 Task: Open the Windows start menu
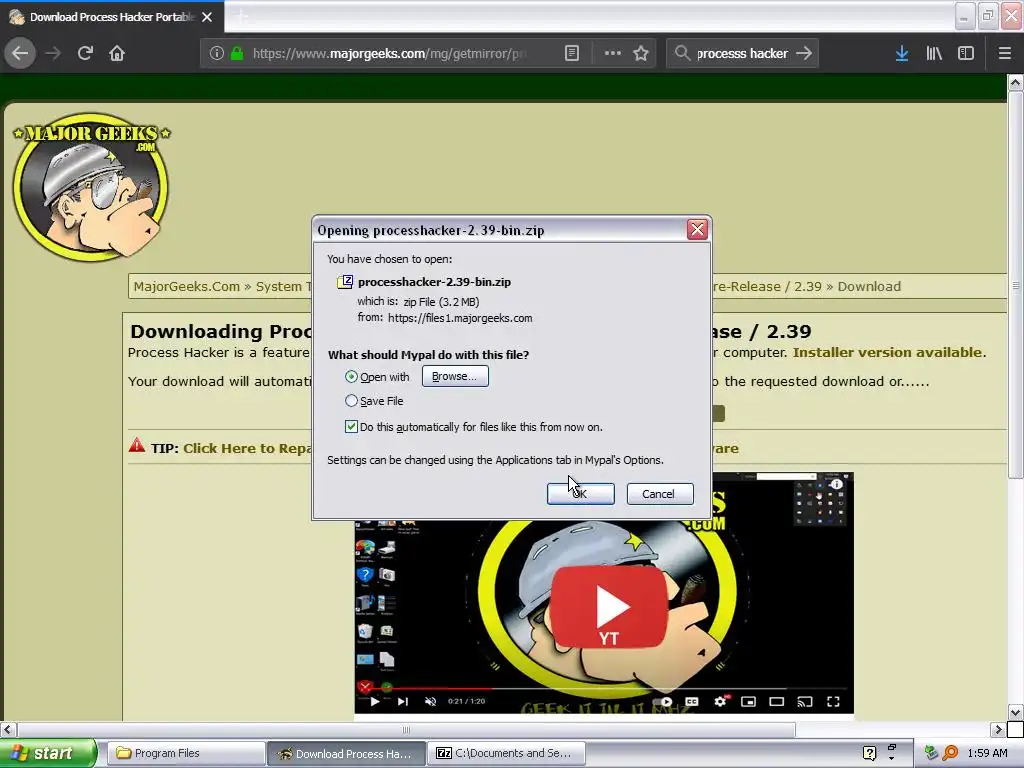pos(48,753)
